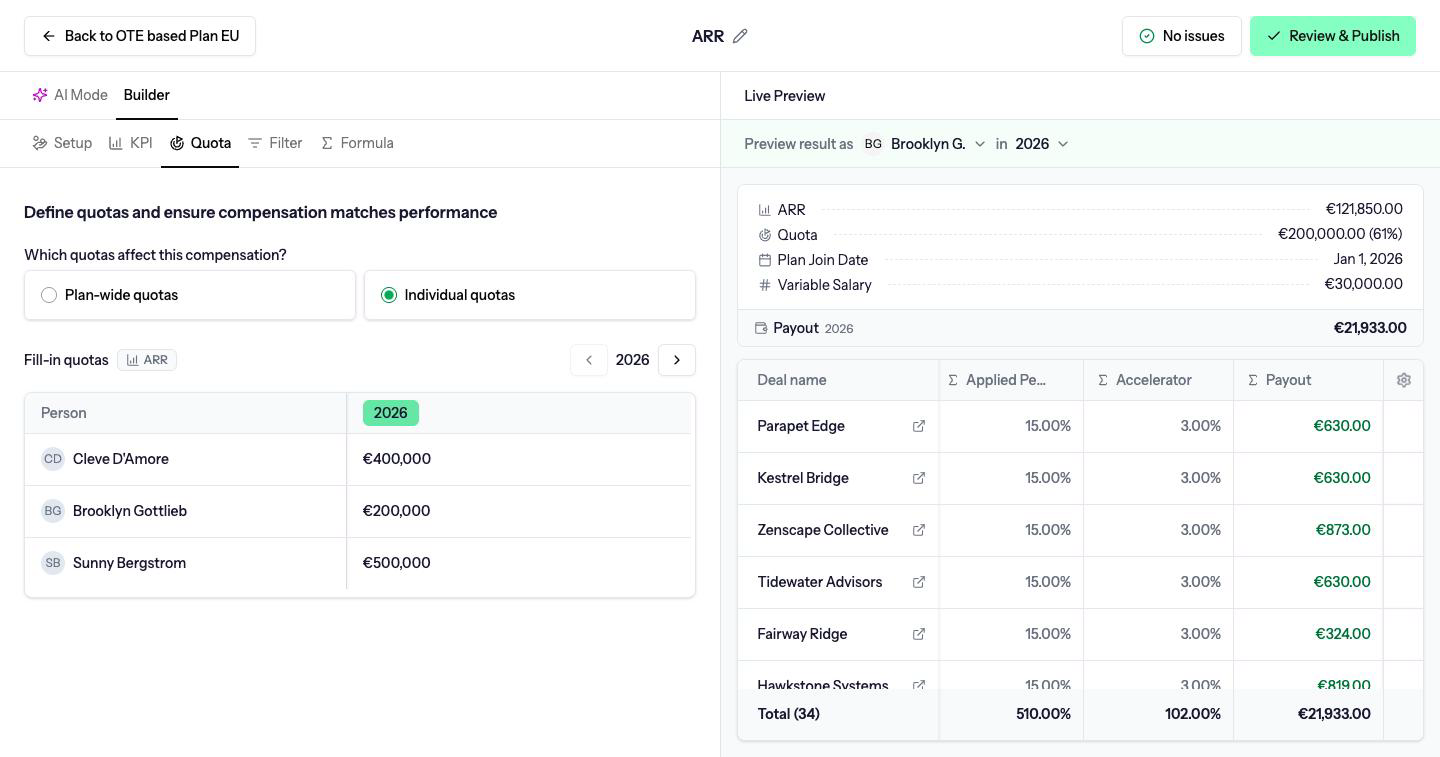The image size is (1440, 757).
Task: Click the Payout column header
Action: 1308,380
